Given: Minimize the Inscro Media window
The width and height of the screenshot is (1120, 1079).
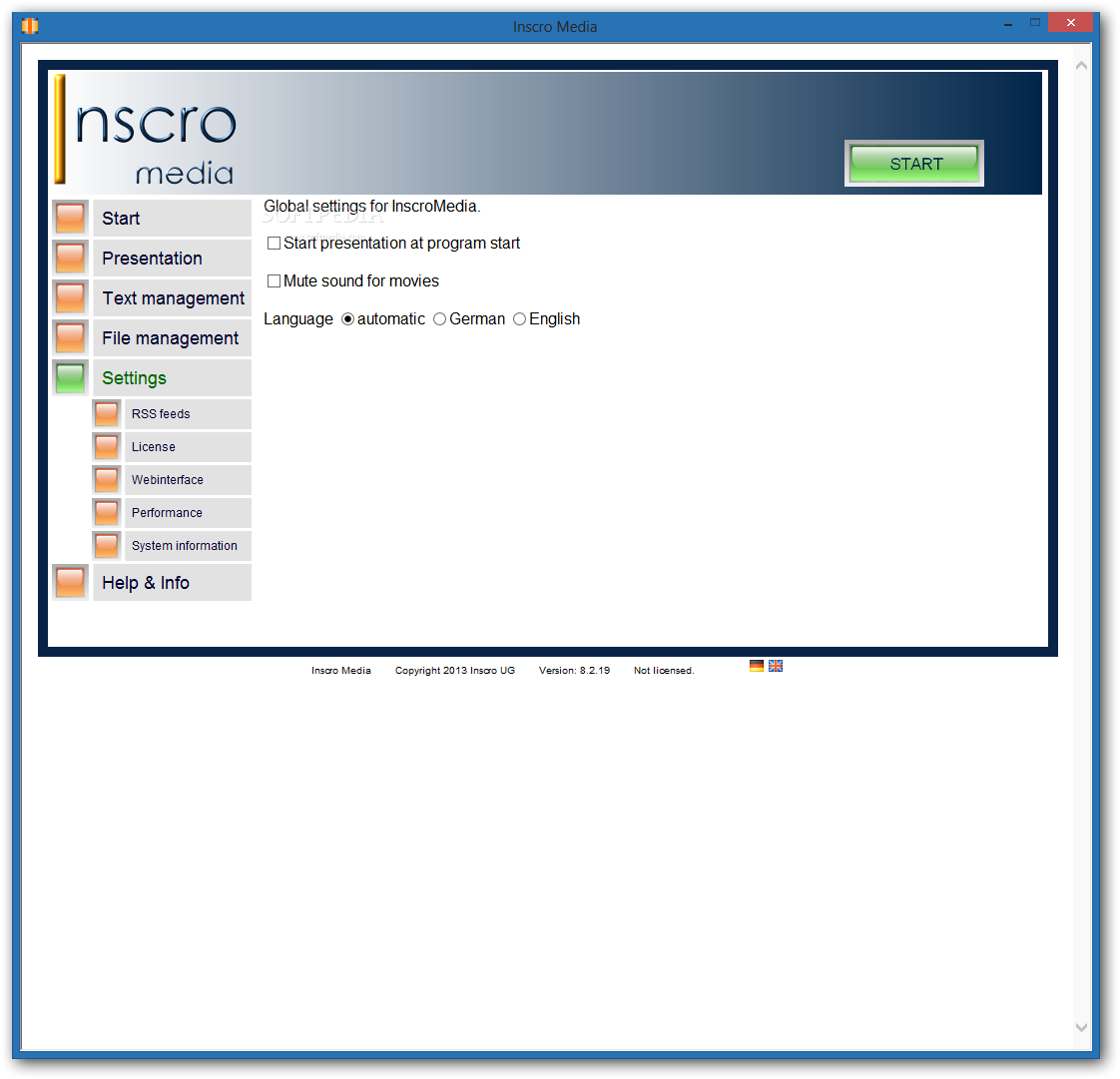Looking at the screenshot, I should click(1008, 24).
